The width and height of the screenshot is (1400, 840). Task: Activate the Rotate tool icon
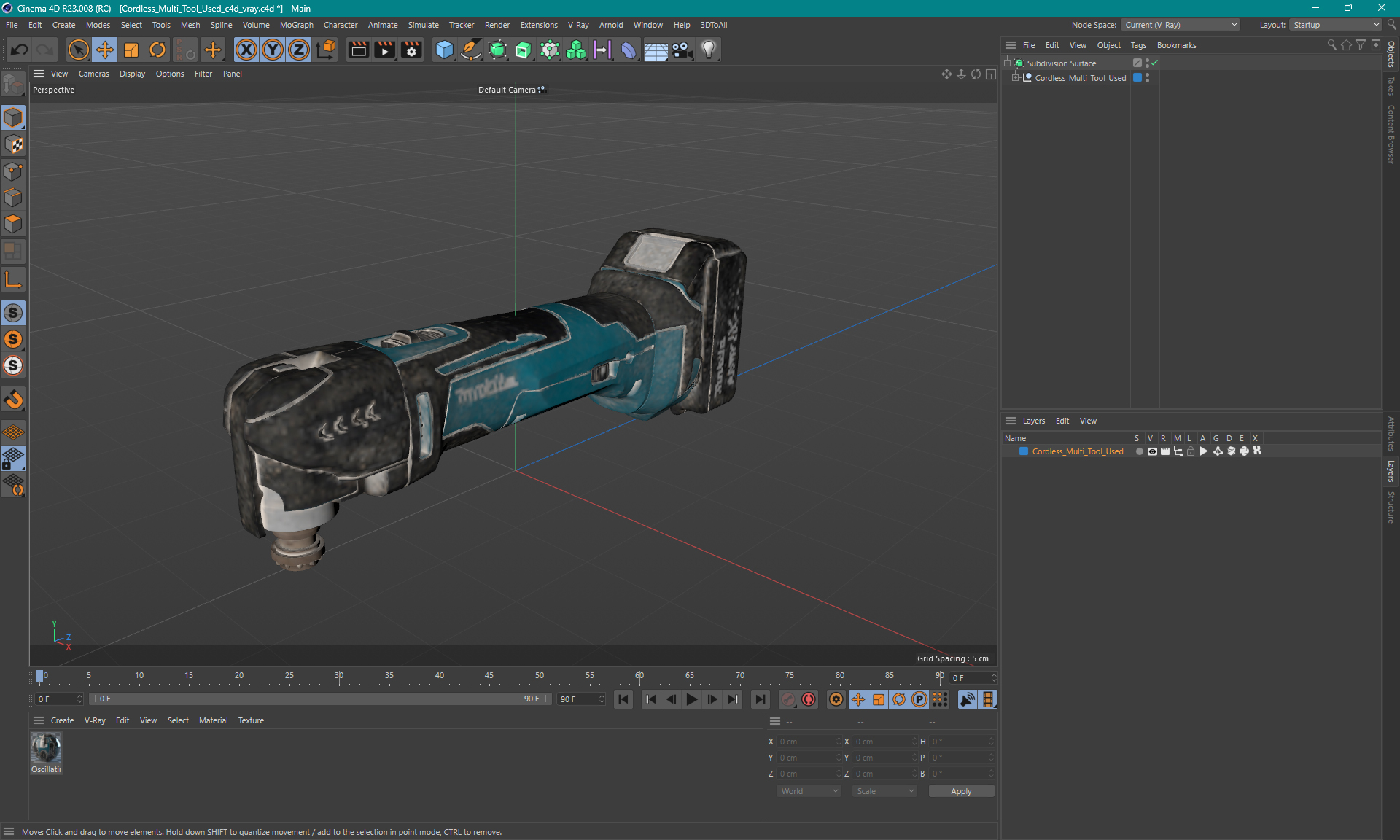(x=157, y=50)
